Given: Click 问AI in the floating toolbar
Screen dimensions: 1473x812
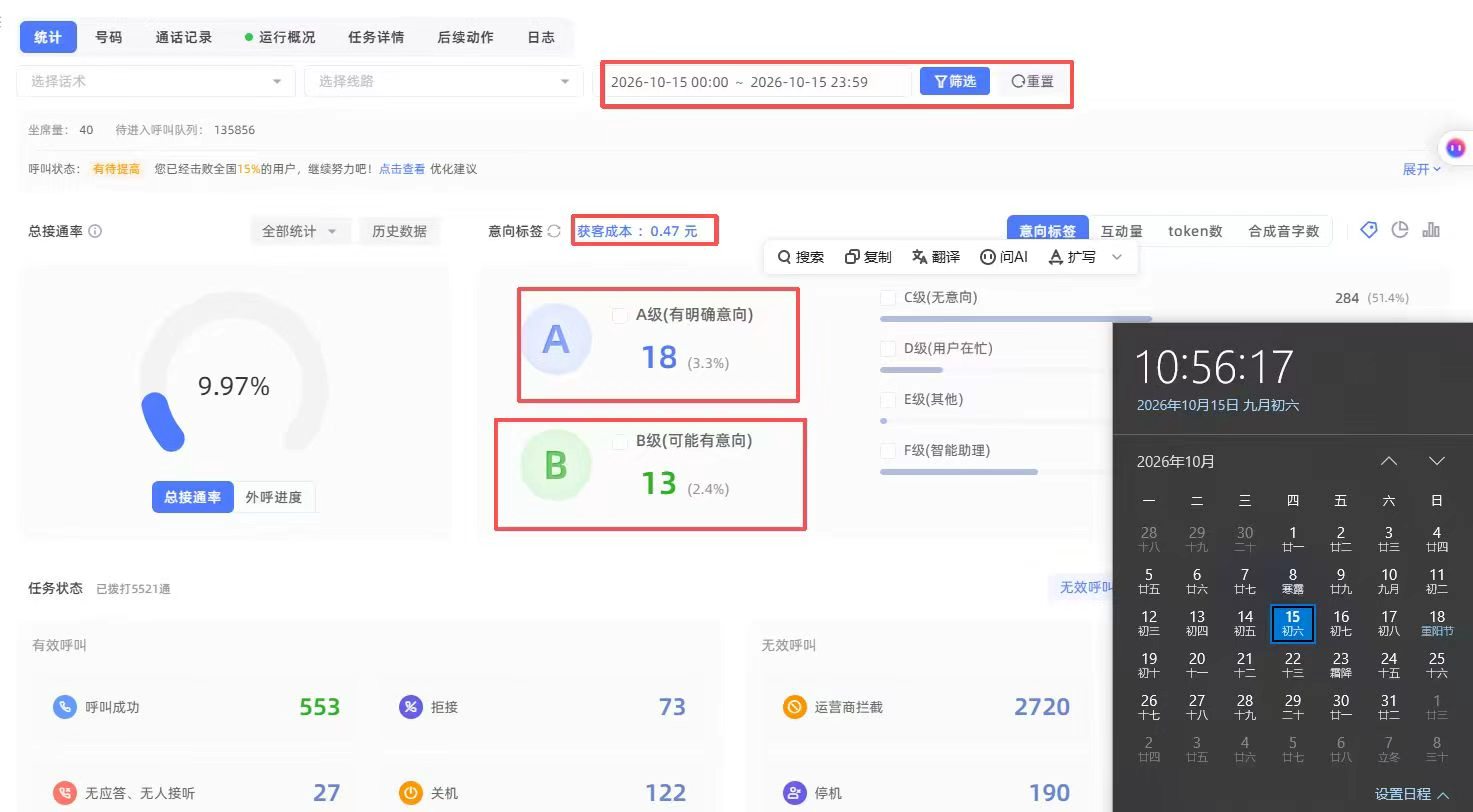Looking at the screenshot, I should click(1003, 257).
